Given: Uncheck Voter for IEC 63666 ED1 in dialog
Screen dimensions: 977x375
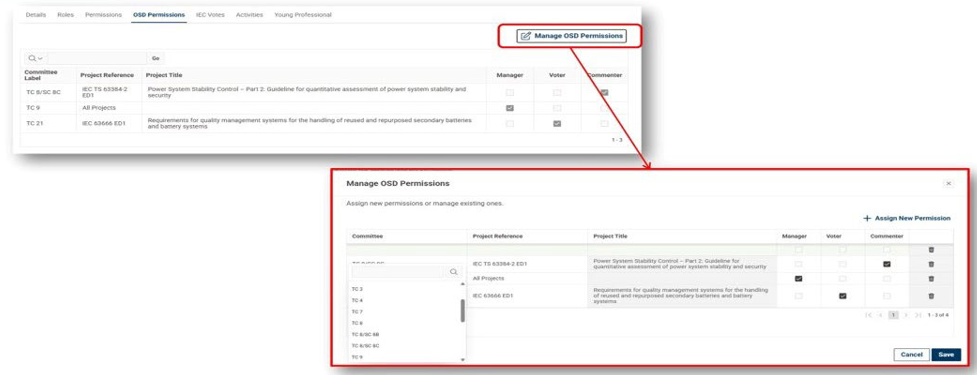Looking at the screenshot, I should click(x=842, y=296).
